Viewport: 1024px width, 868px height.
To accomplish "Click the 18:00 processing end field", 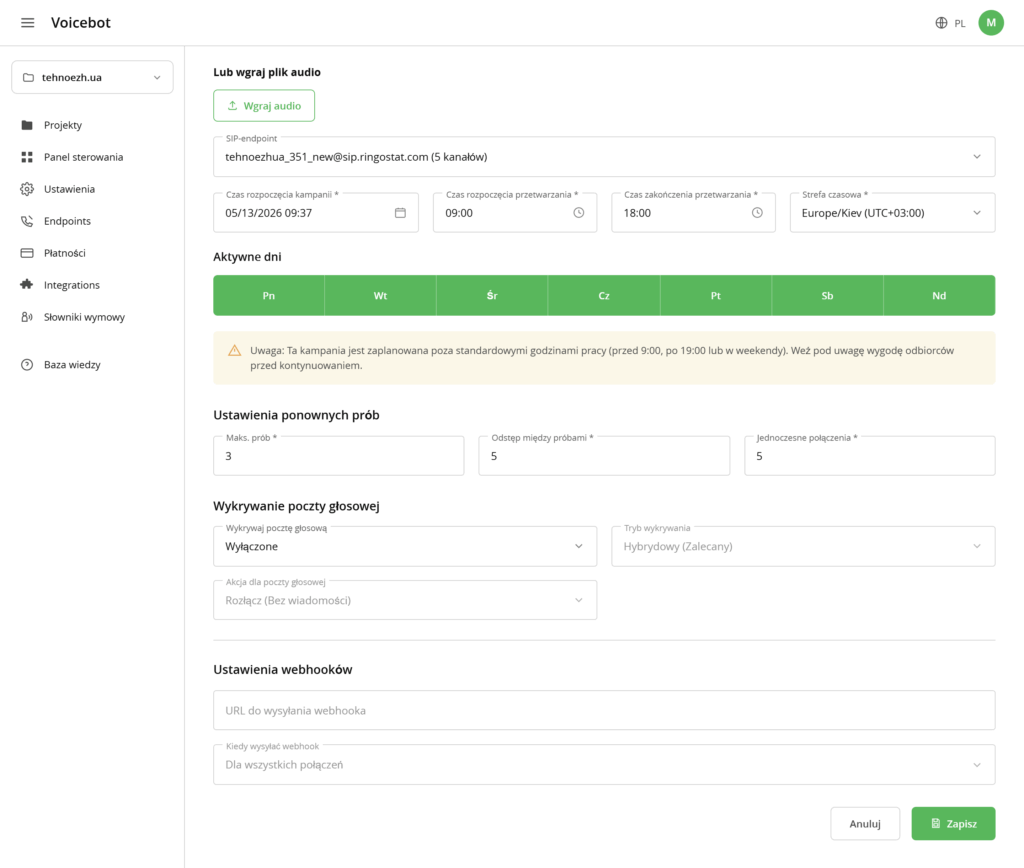I will tap(693, 213).
